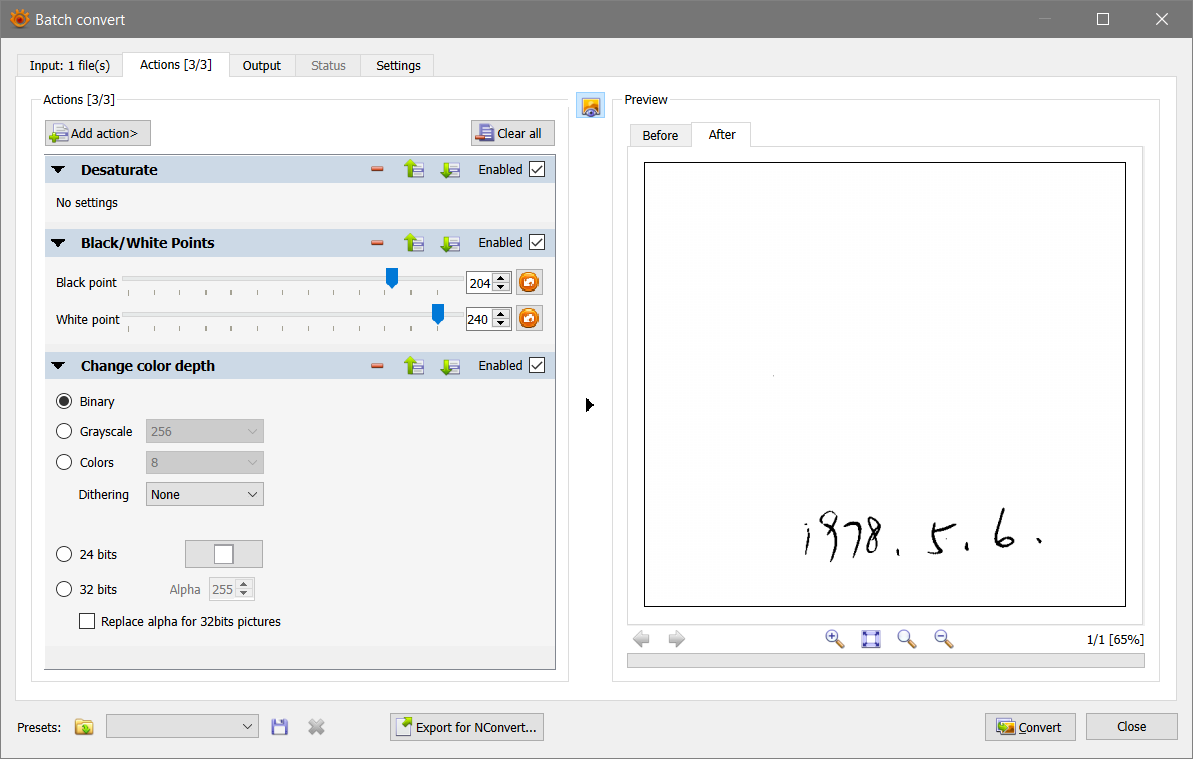Disable the Desaturate action checkbox
The width and height of the screenshot is (1193, 759).
click(x=537, y=170)
